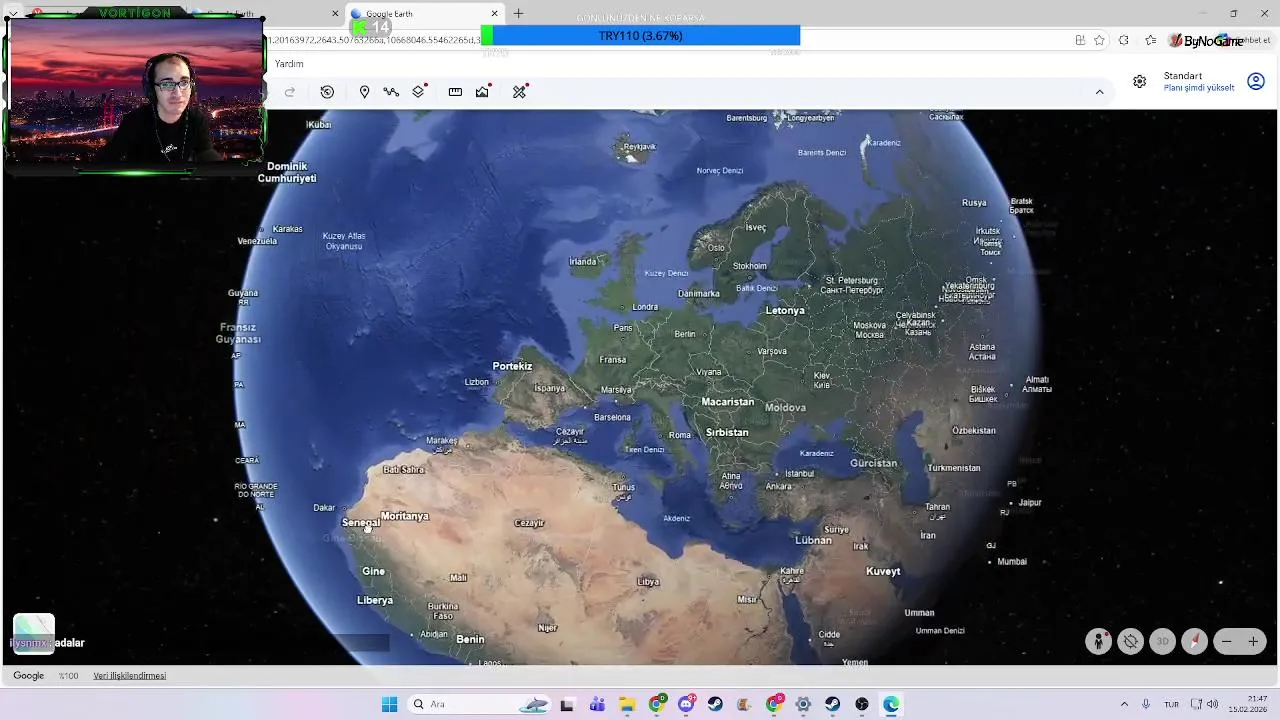Click the 'Stokholm' city label
The height and width of the screenshot is (720, 1280).
click(x=750, y=266)
